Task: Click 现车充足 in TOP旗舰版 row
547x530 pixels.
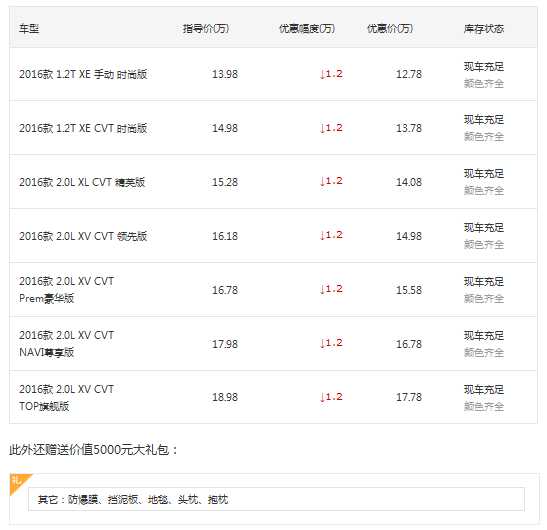Action: click(484, 389)
